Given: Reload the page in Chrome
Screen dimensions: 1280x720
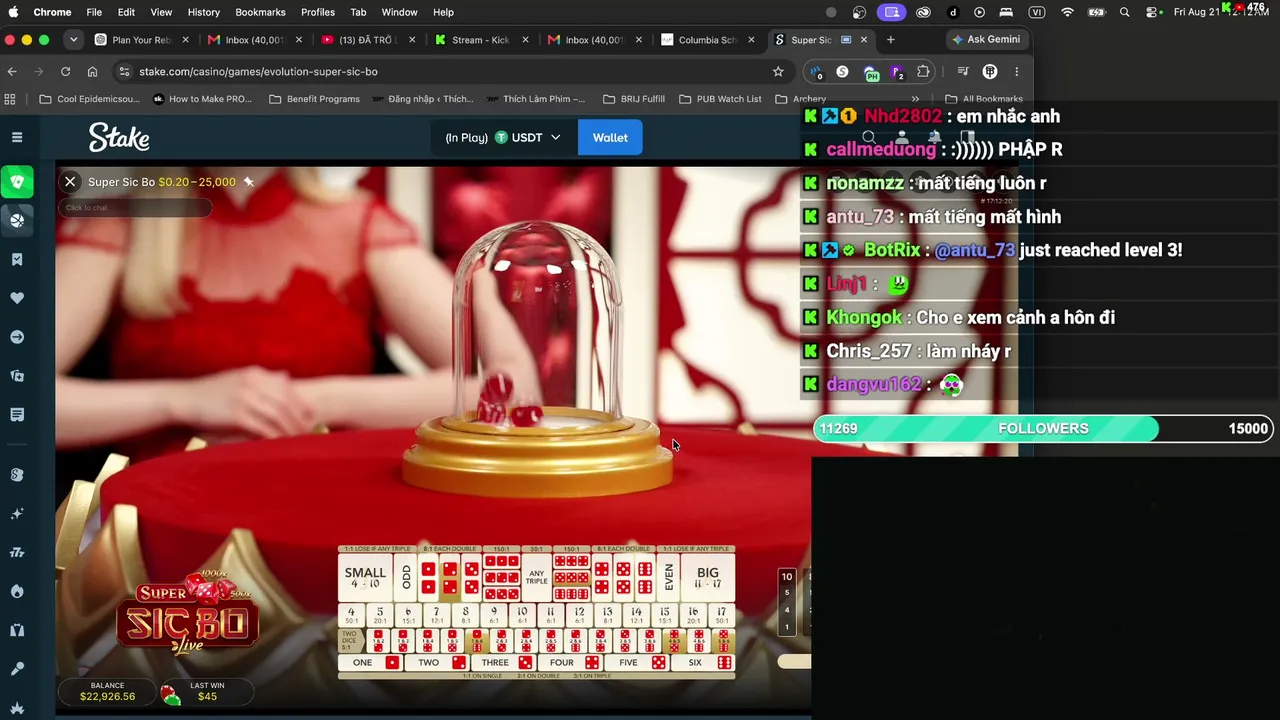Looking at the screenshot, I should pos(65,72).
